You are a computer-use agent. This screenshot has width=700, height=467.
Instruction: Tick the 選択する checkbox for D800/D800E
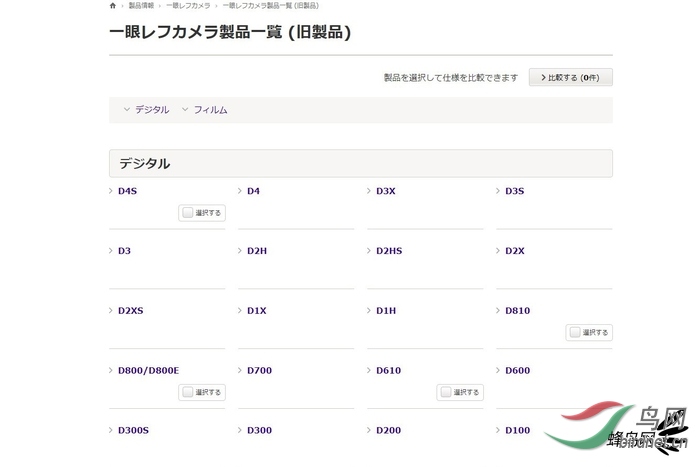coord(188,392)
